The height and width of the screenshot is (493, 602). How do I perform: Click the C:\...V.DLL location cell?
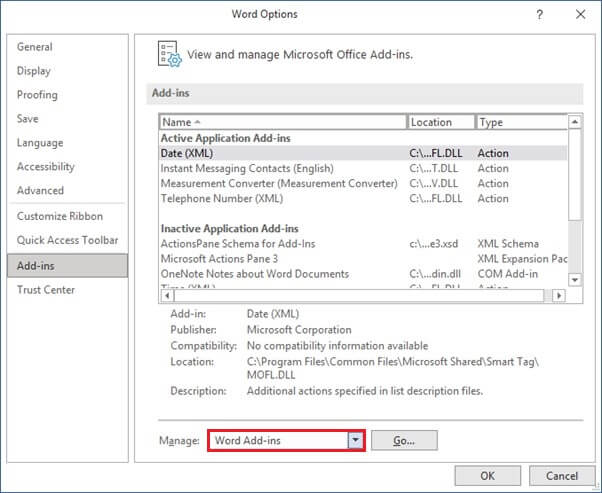pyautogui.click(x=434, y=184)
